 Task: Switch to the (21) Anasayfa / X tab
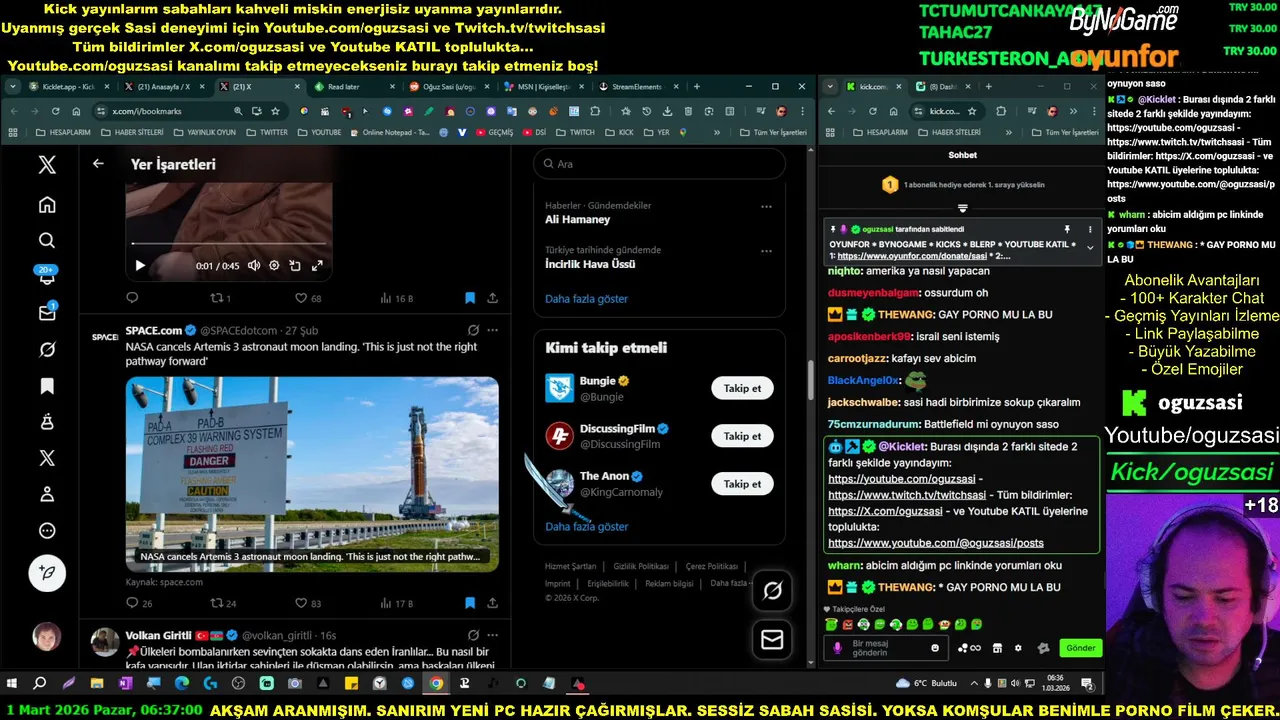(x=162, y=87)
